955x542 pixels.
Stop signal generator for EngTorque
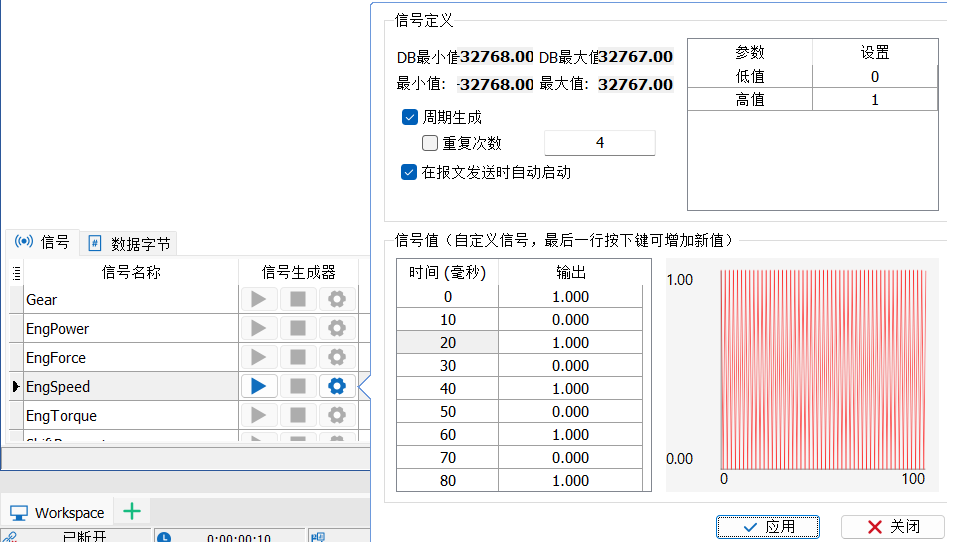[298, 415]
